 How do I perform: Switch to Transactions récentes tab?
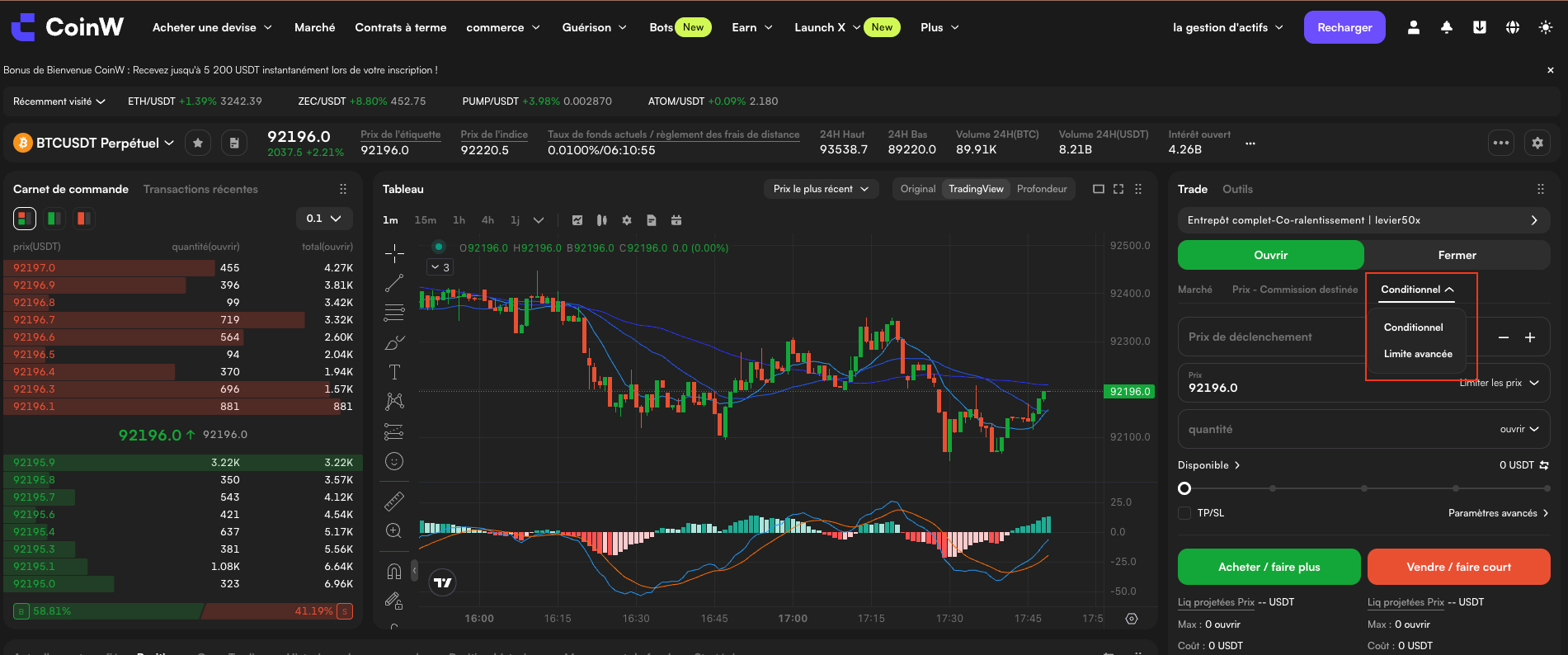tap(200, 189)
